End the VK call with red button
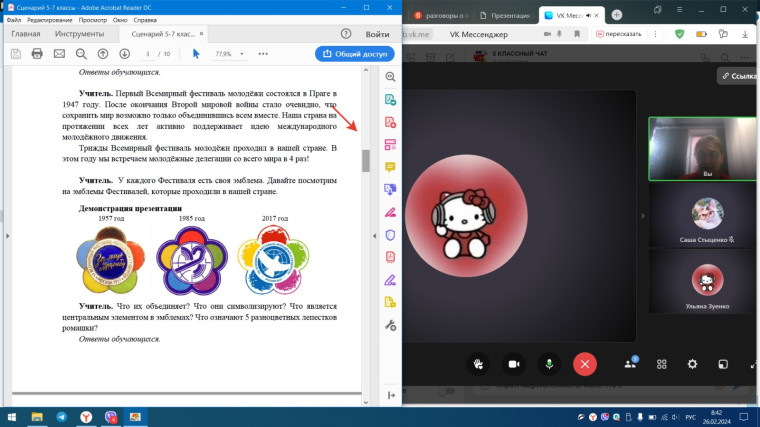760x427 pixels. [x=585, y=364]
